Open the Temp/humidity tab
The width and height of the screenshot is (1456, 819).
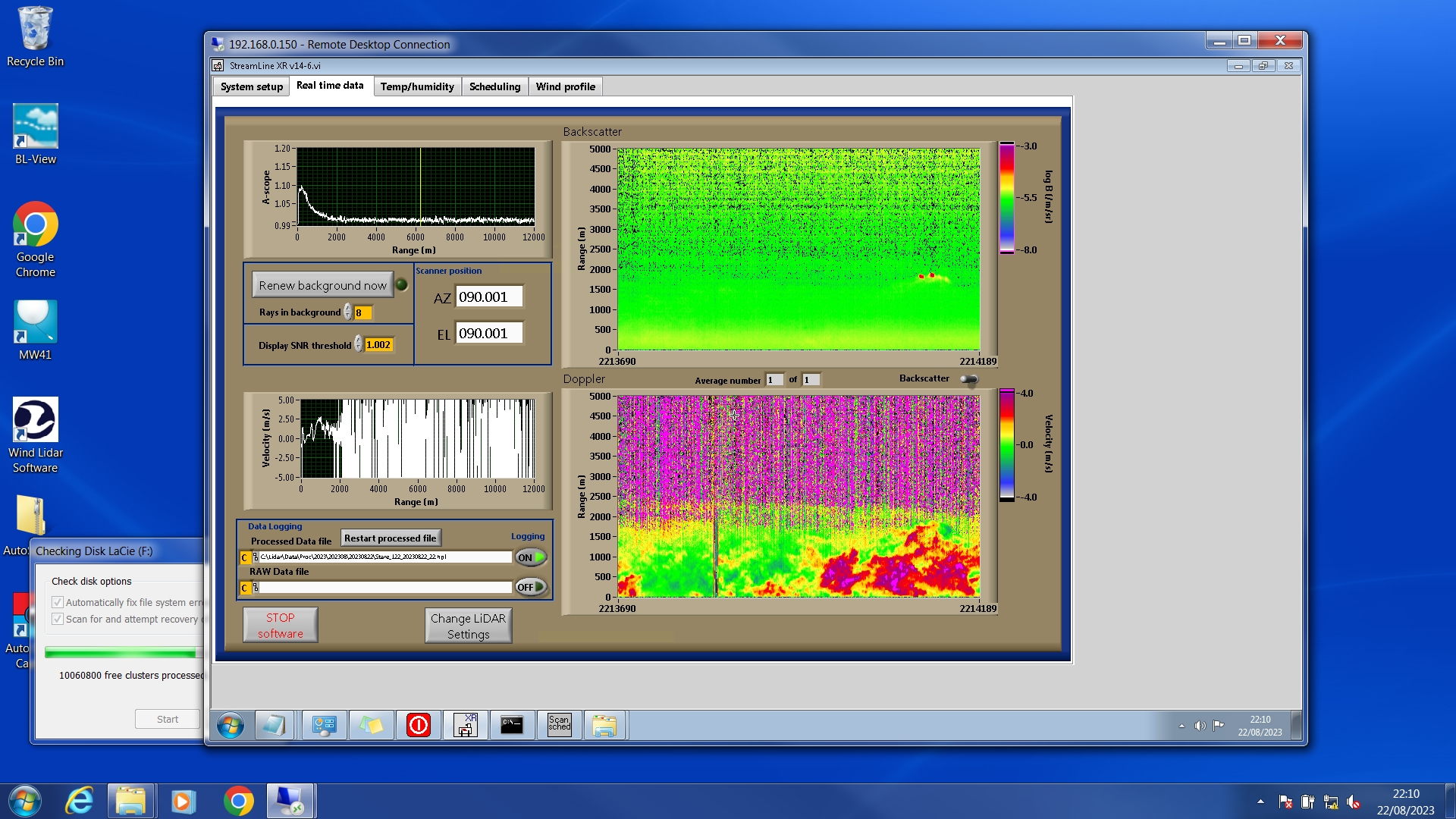(416, 86)
